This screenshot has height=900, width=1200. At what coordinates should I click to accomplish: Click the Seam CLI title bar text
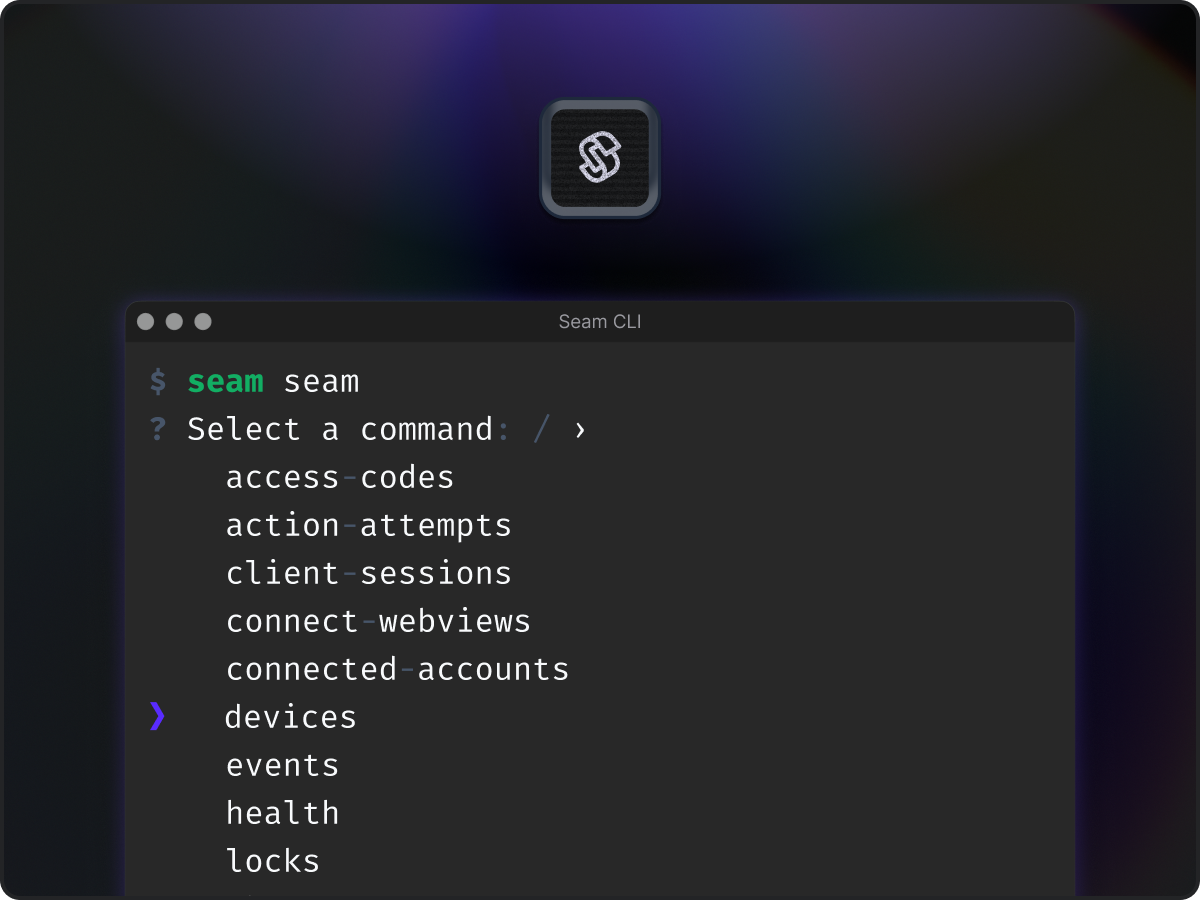[x=599, y=322]
